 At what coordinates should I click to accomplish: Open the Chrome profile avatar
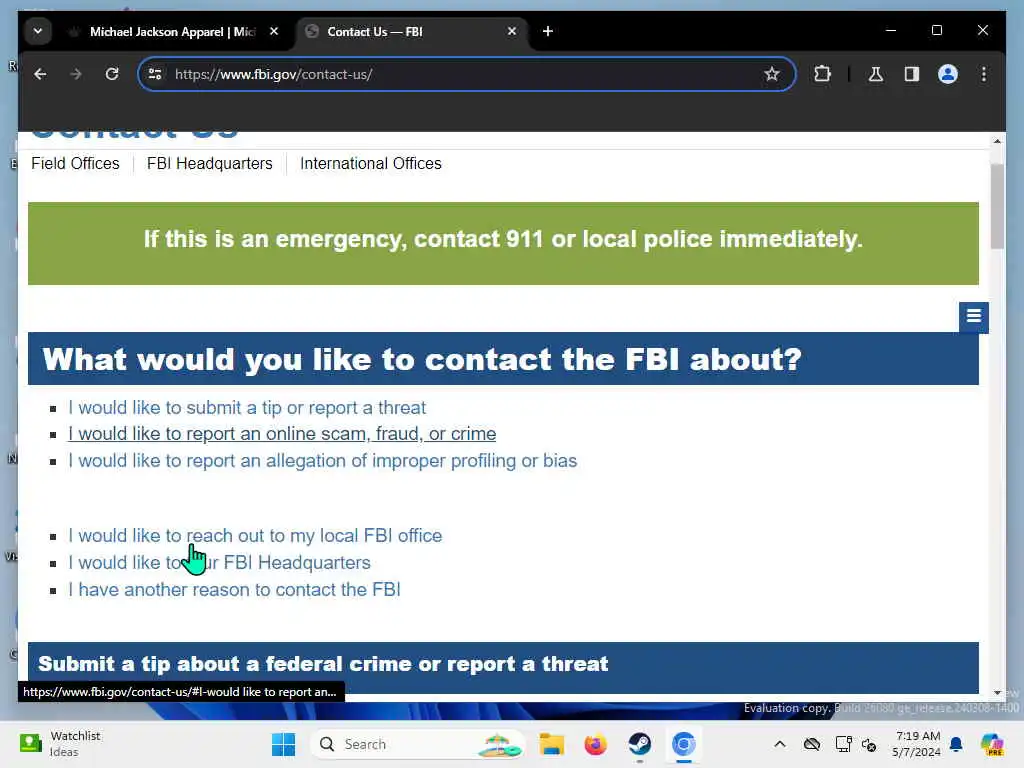pos(948,74)
